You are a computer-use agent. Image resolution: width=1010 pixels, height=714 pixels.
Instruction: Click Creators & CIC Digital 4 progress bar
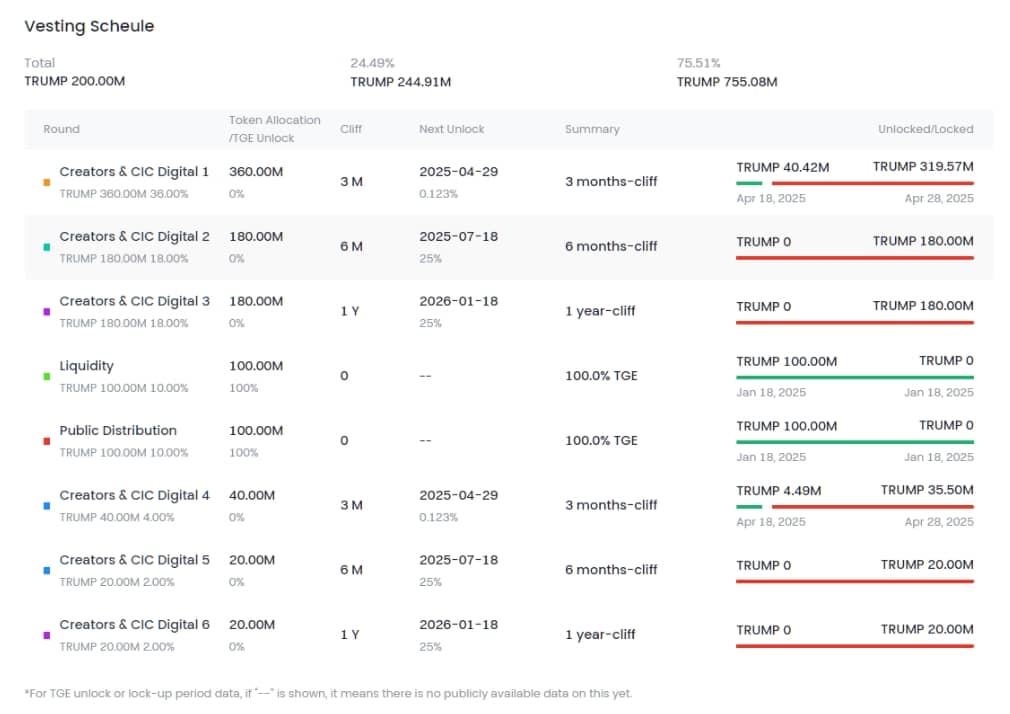click(x=854, y=507)
